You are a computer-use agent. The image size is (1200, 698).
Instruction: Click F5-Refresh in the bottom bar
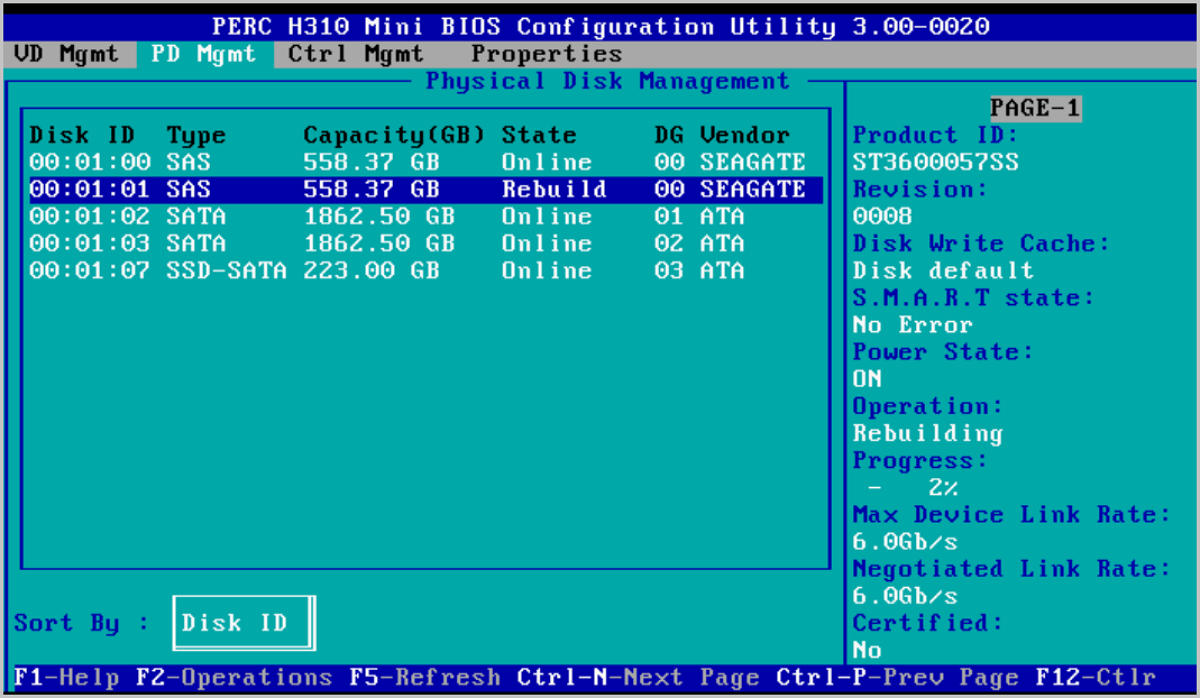tap(425, 677)
